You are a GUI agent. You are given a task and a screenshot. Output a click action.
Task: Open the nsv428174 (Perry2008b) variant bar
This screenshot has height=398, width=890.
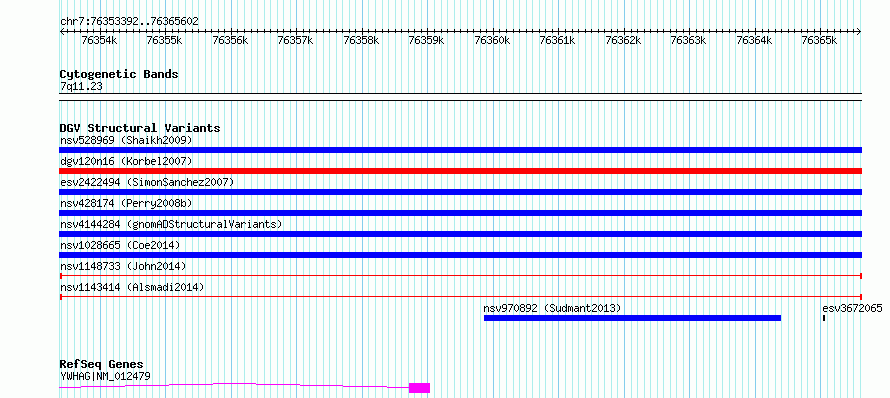tap(460, 213)
